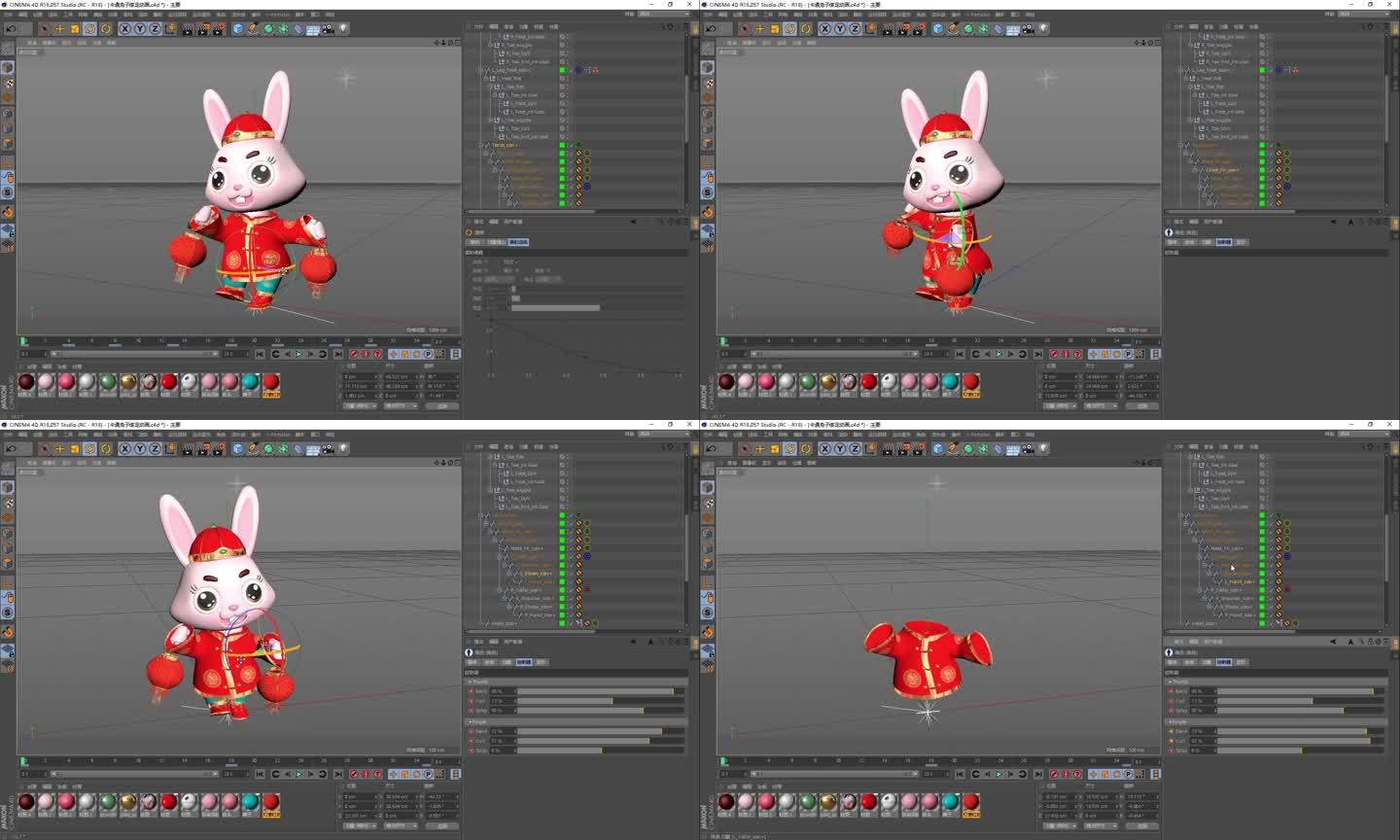Click coordinate system icon, top-right window
Image resolution: width=1400 pixels, height=840 pixels.
(871, 29)
